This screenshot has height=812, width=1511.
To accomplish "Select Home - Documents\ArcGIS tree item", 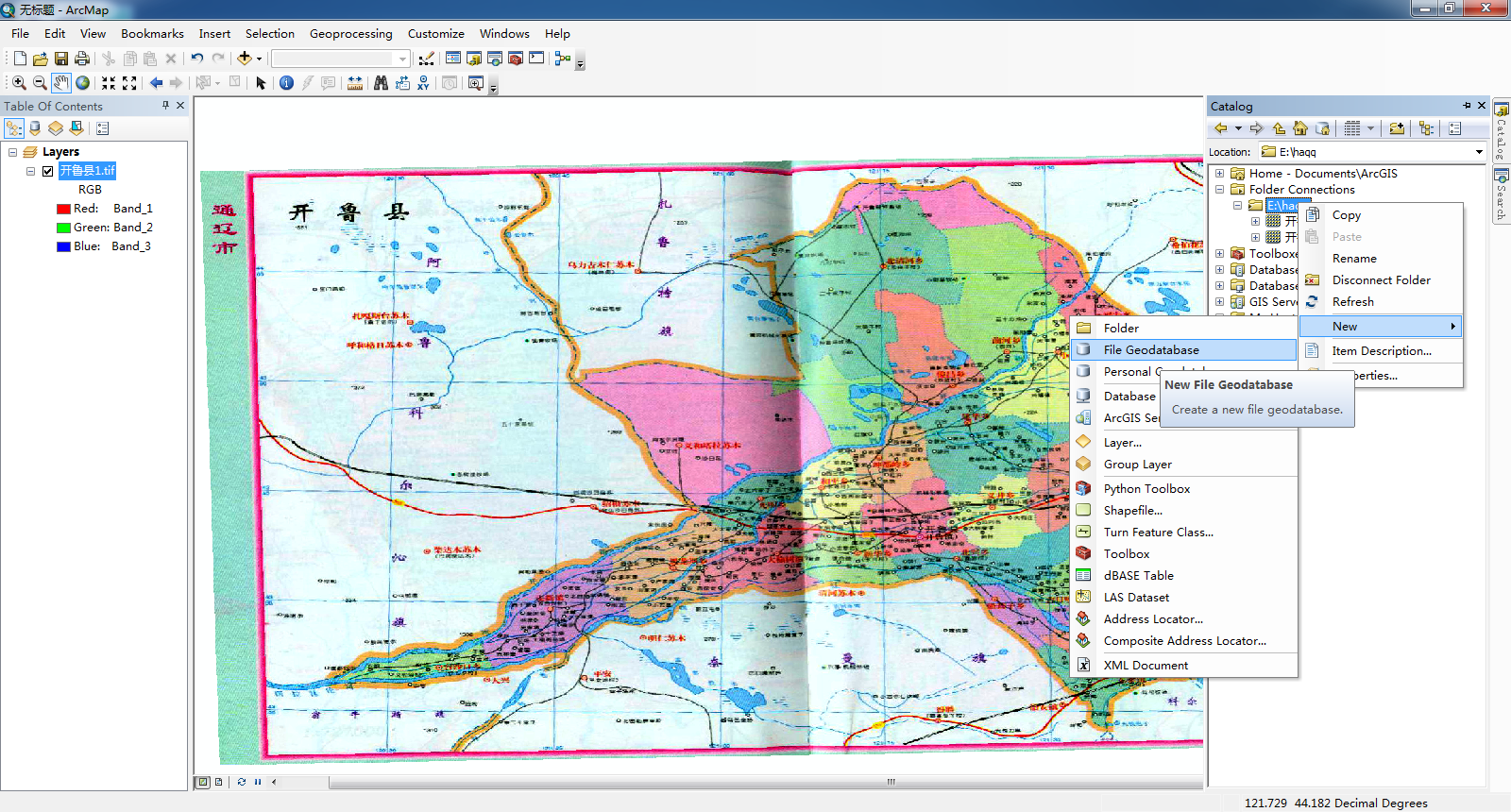I will coord(1322,174).
